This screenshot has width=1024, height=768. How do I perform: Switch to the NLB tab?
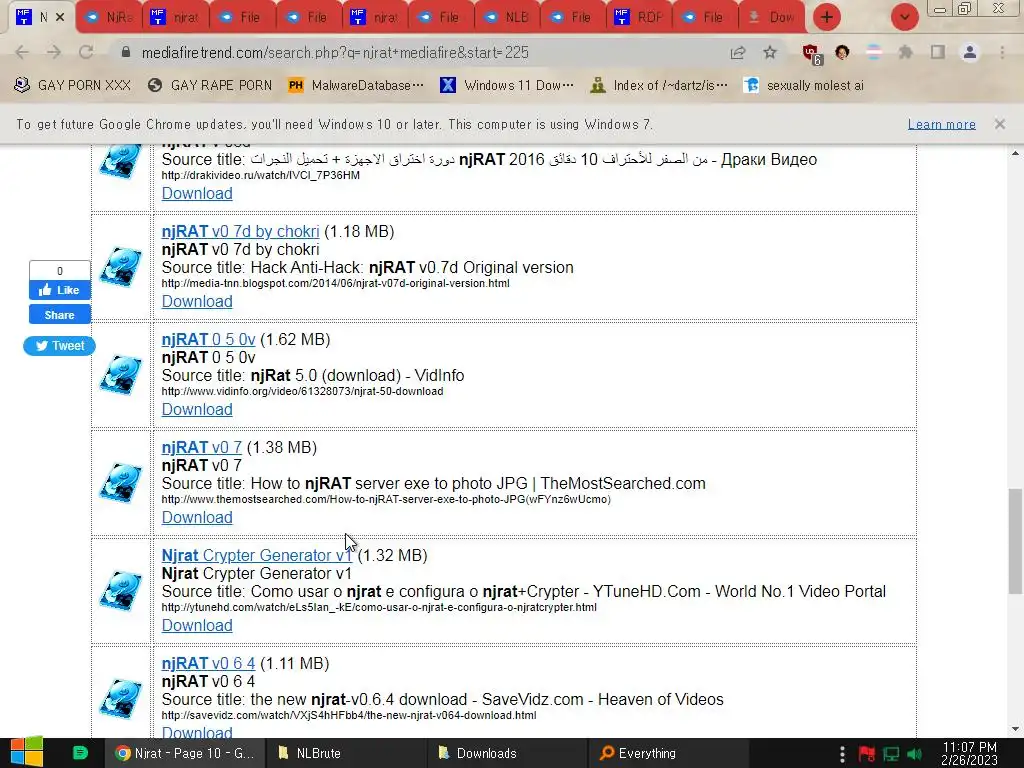[509, 17]
